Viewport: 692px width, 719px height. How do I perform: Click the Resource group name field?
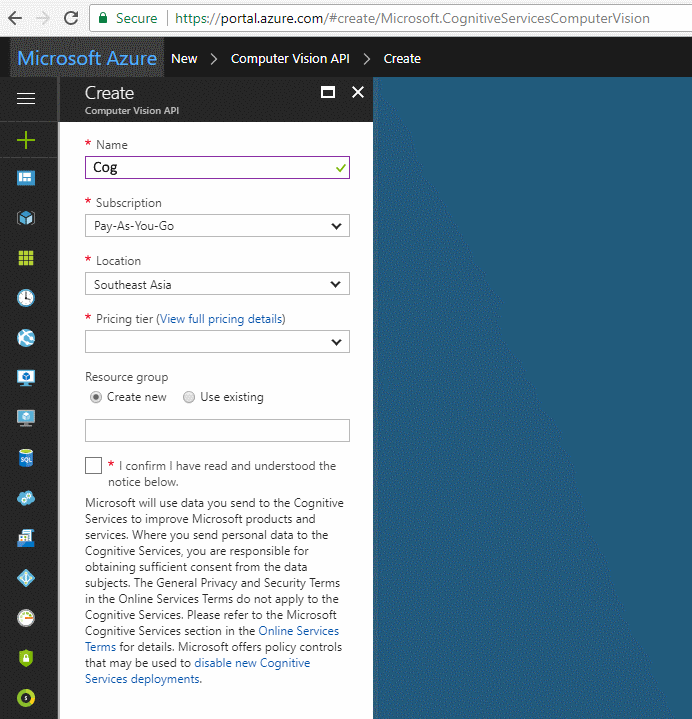pyautogui.click(x=217, y=431)
